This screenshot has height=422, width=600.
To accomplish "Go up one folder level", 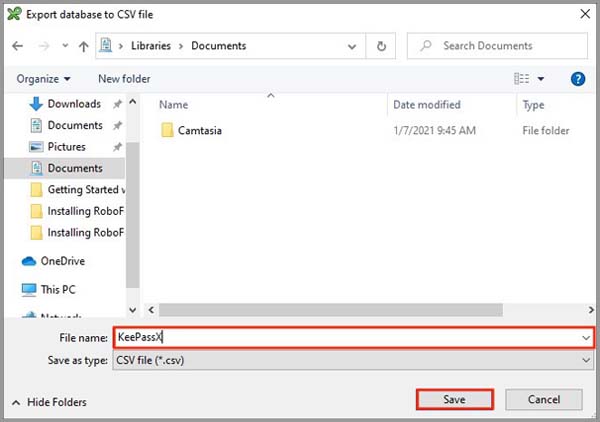I will [x=83, y=46].
